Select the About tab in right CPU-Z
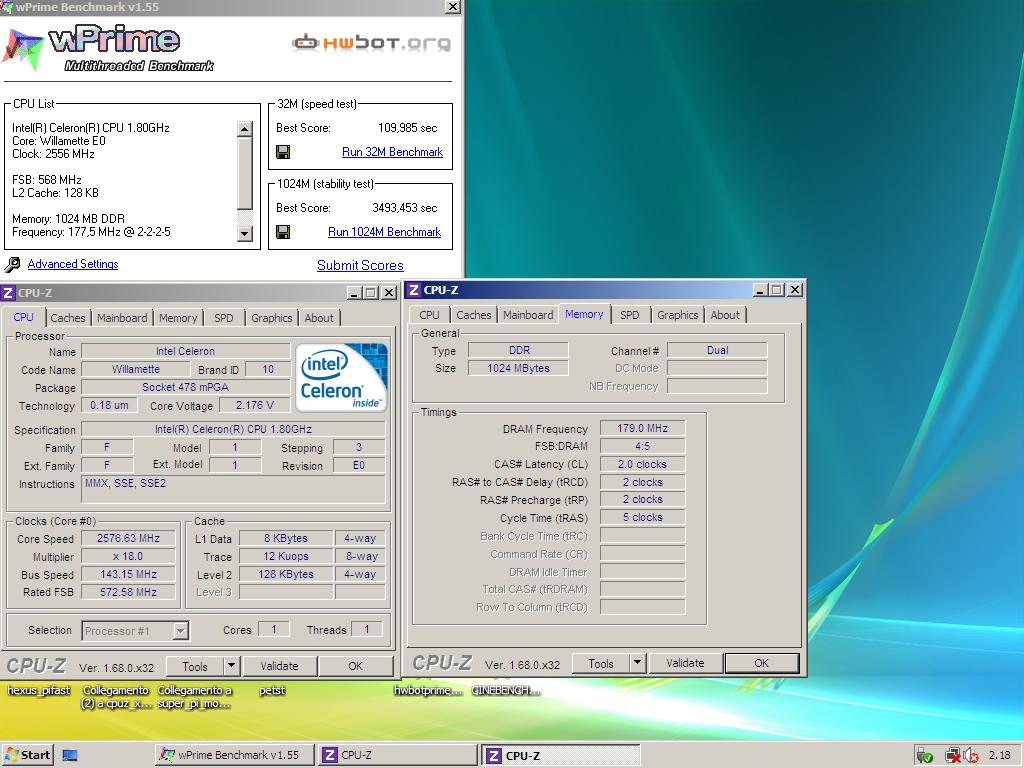 (x=725, y=315)
